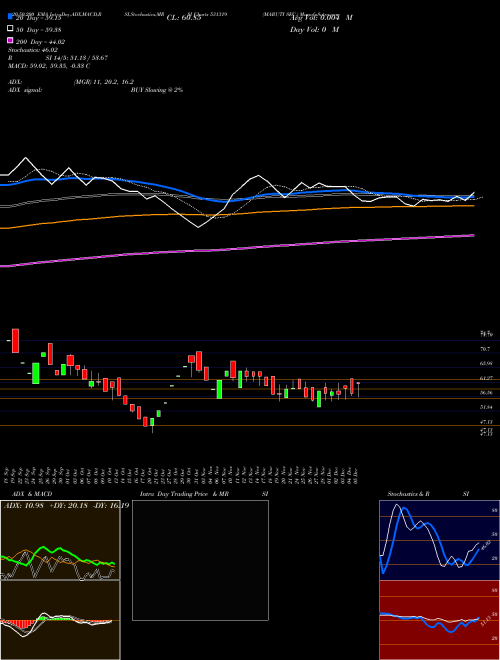Image resolution: width=500 pixels, height=660 pixels.
Task: Open the empty Intra Day Trading Price panel
Action: [x=200, y=560]
